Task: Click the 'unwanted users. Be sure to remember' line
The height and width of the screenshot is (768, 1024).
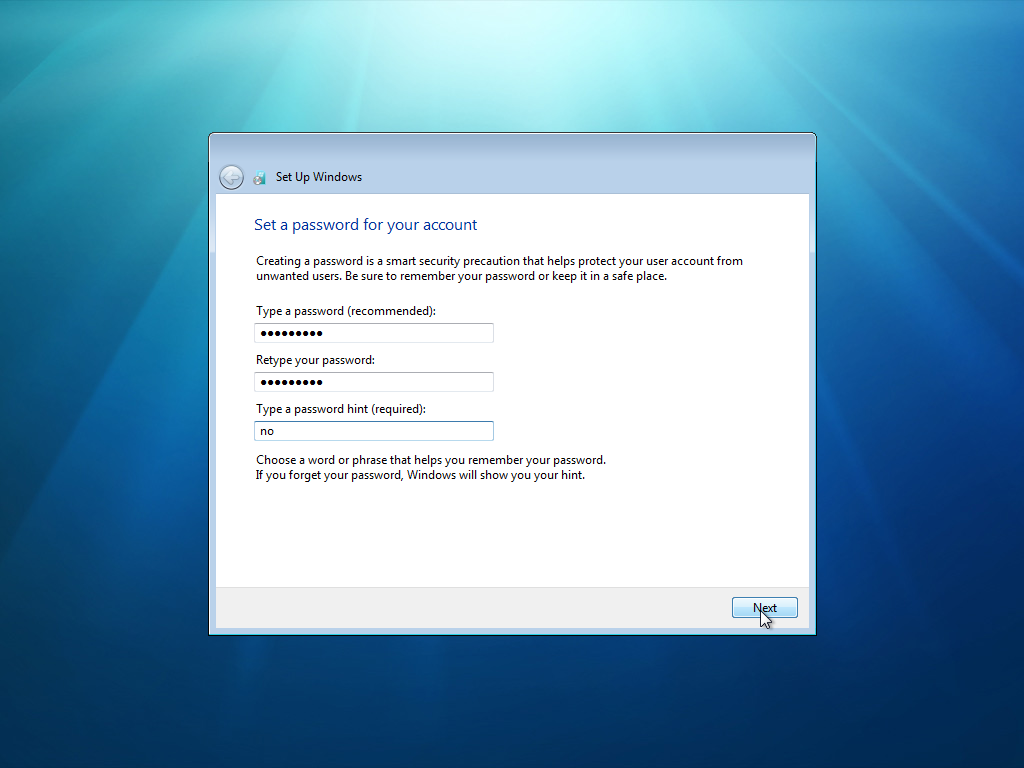Action: point(461,276)
